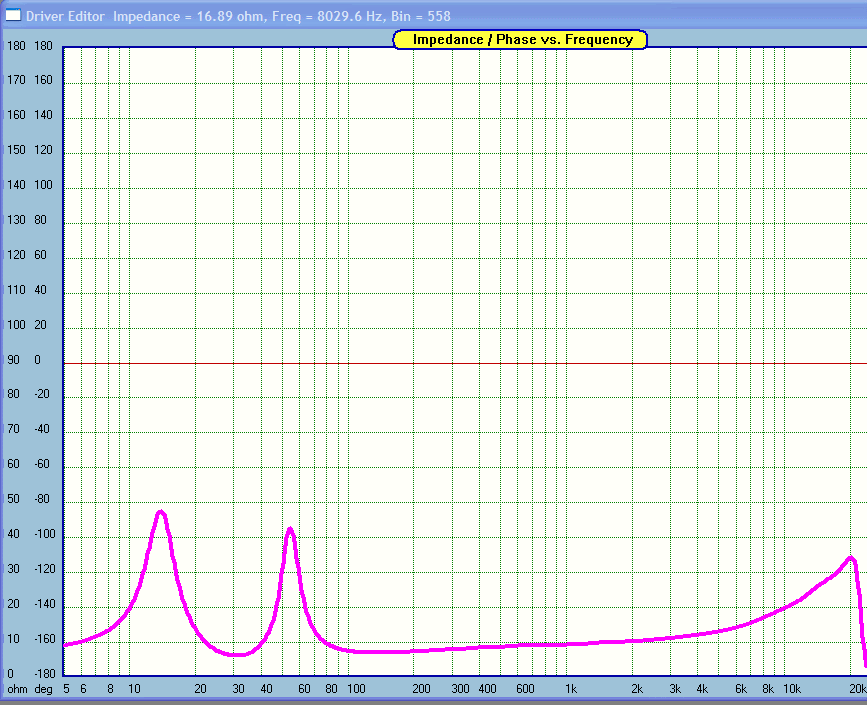The width and height of the screenshot is (867, 705).
Task: Click the Driver Editor window icon
Action: [x=13, y=15]
